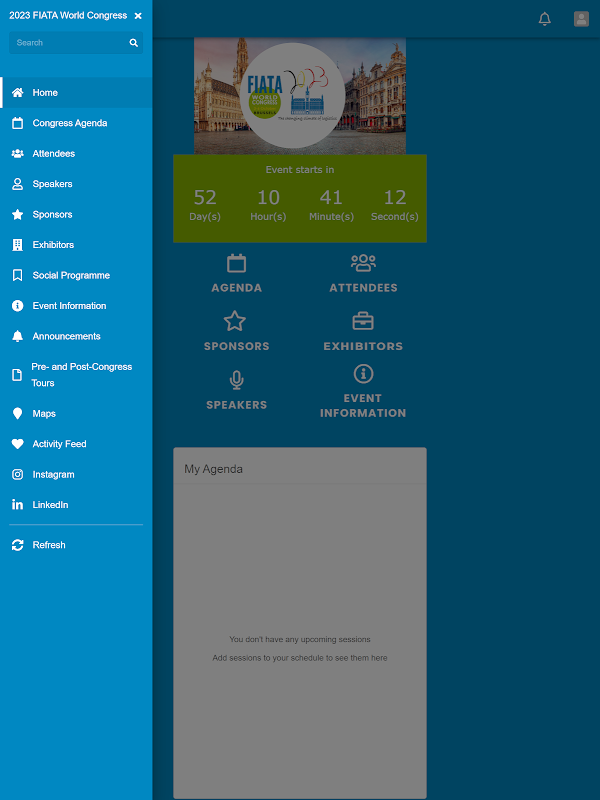600x800 pixels.
Task: Click the FIATA World Congress banner image
Action: coord(300,96)
